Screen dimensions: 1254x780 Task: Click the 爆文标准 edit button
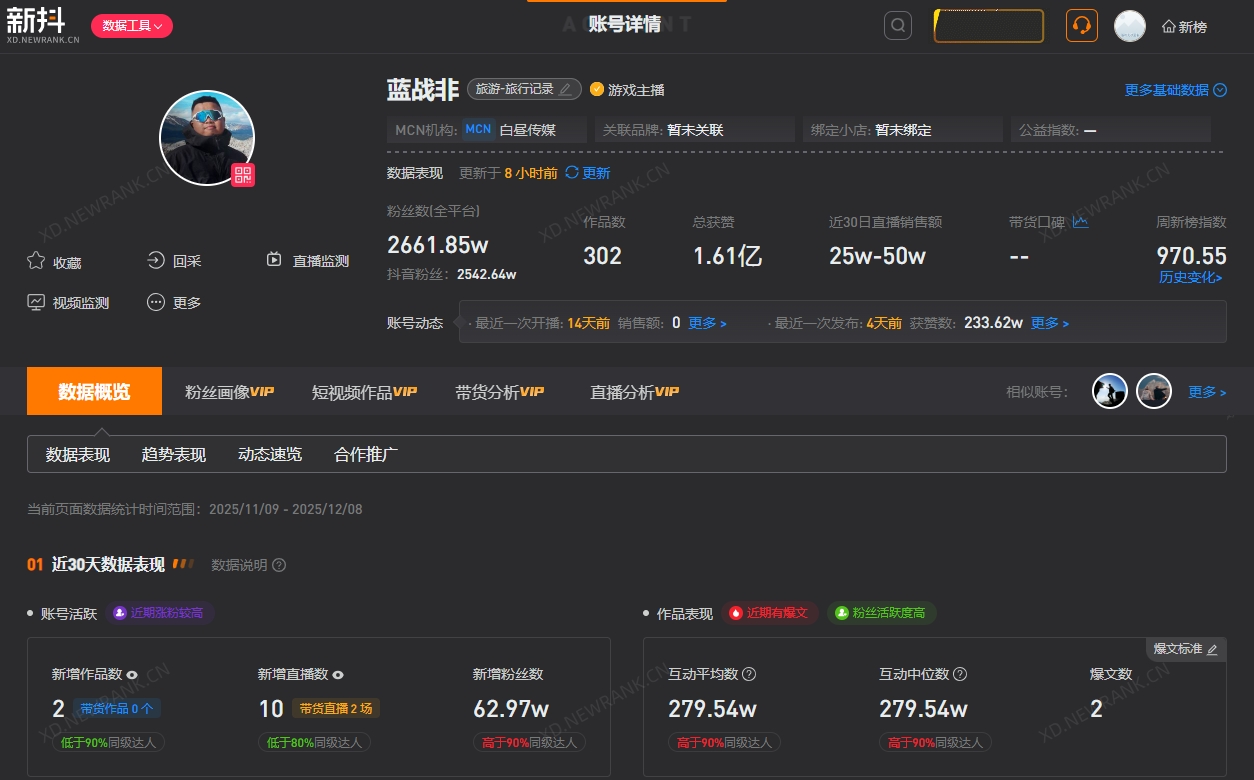(x=1186, y=649)
